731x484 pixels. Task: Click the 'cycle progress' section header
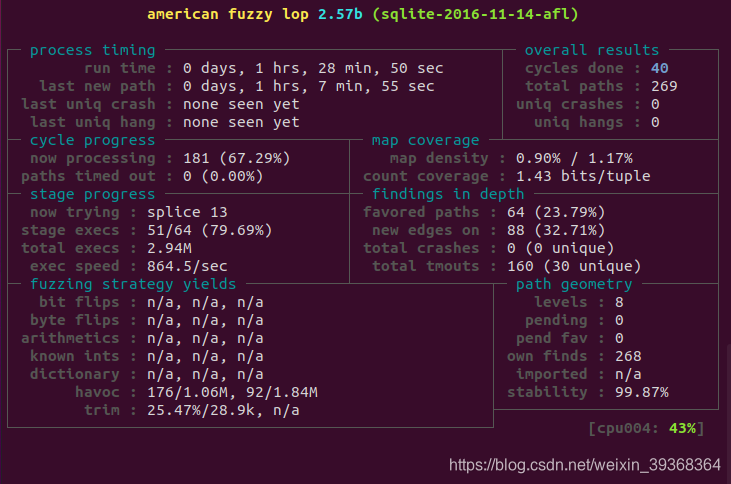92,140
